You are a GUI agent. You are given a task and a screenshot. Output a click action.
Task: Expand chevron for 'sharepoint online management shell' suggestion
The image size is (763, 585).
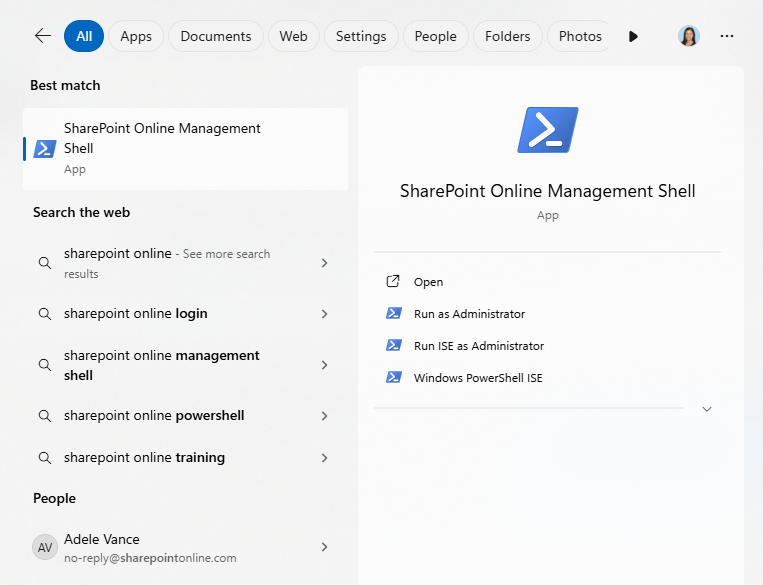pos(325,365)
